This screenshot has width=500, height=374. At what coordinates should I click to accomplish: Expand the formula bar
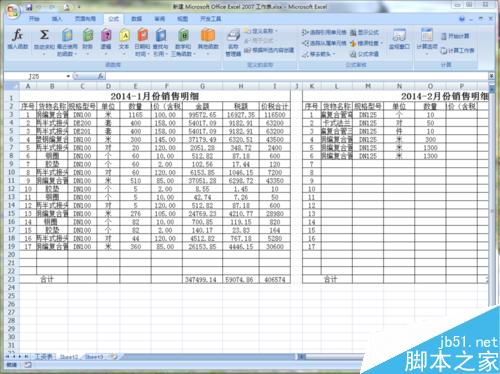pyautogui.click(x=491, y=76)
